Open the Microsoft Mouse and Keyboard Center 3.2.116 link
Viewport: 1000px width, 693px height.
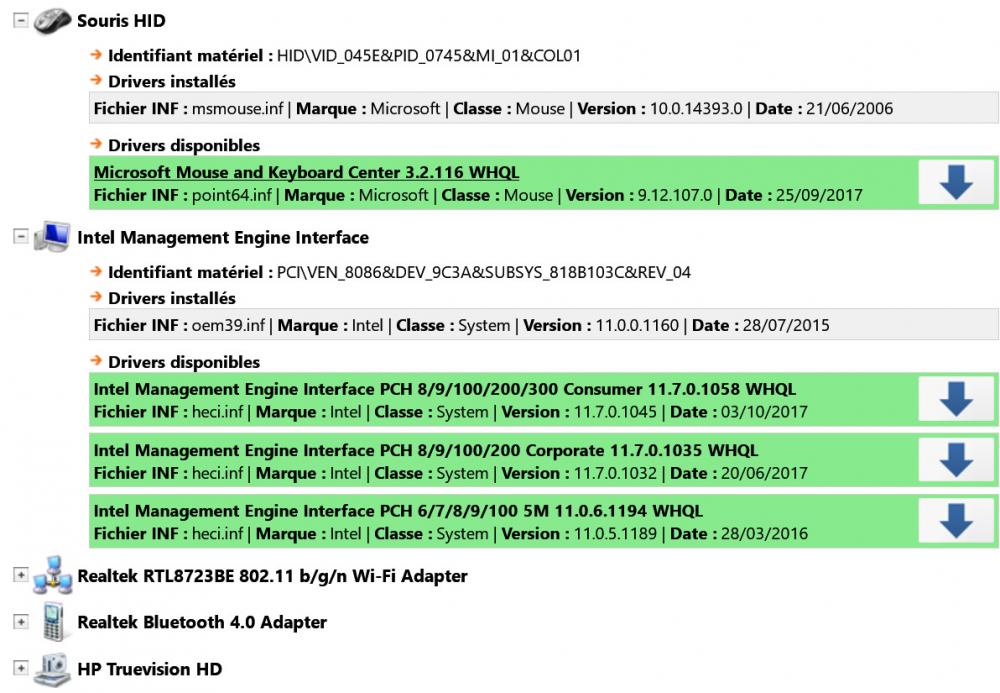click(x=306, y=172)
